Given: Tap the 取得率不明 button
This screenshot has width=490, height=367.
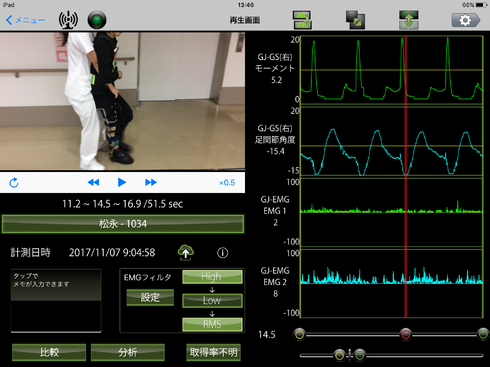Looking at the screenshot, I should tap(213, 352).
